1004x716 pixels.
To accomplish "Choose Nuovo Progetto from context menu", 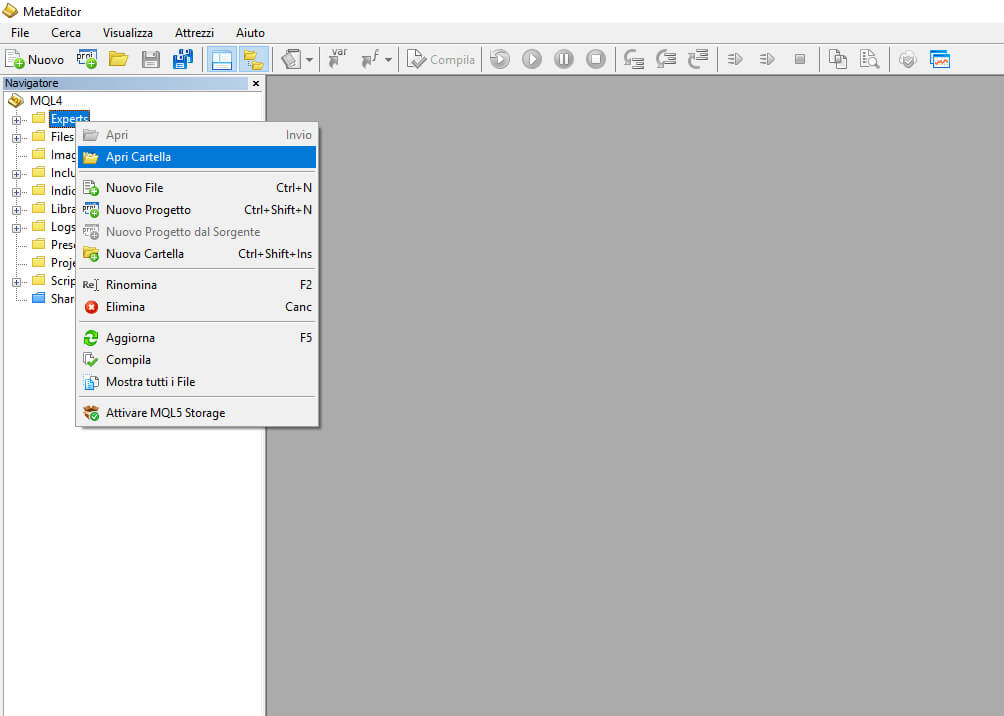I will [197, 210].
